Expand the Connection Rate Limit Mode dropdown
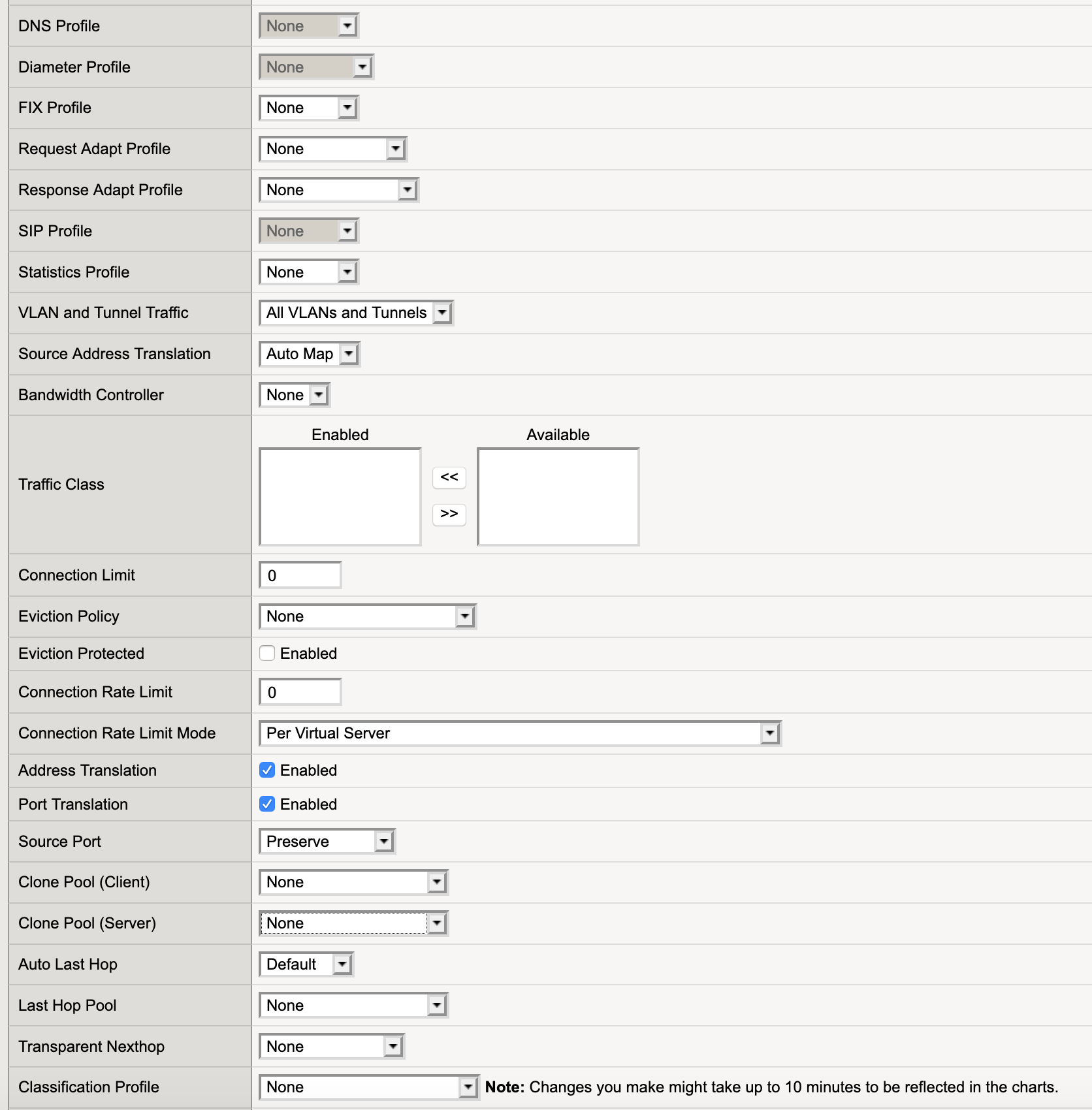Screen dimensions: 1092x1110 [x=520, y=733]
